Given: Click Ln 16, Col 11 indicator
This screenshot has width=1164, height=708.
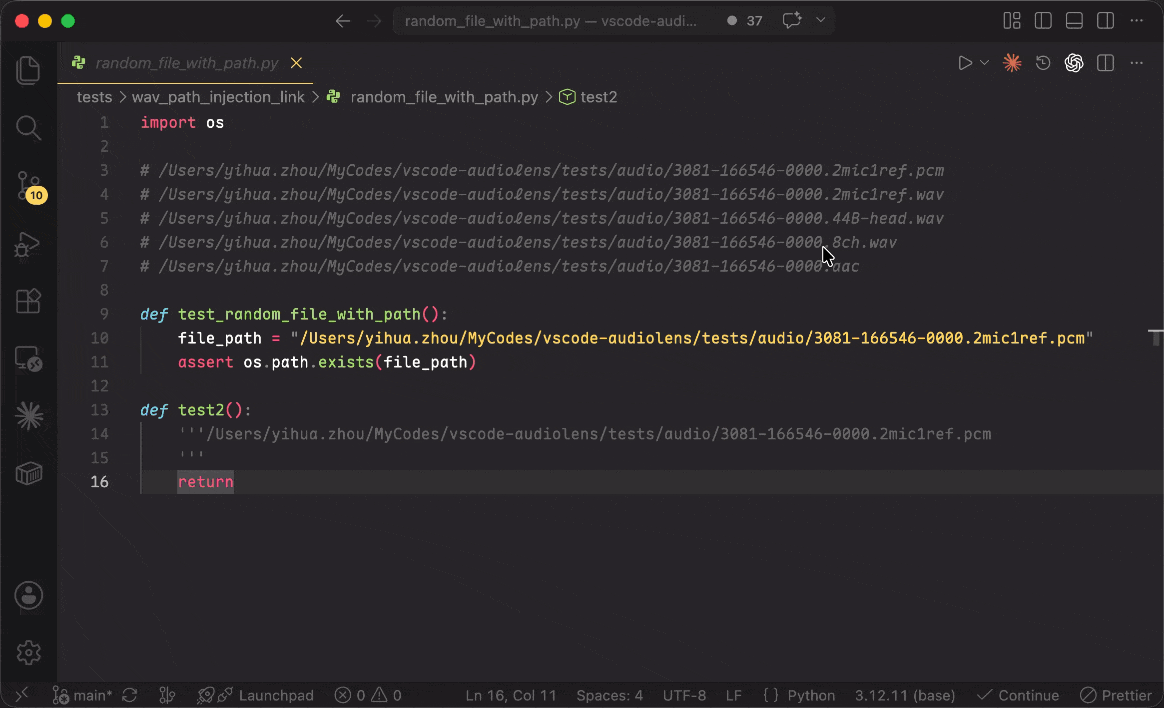Looking at the screenshot, I should coord(511,695).
